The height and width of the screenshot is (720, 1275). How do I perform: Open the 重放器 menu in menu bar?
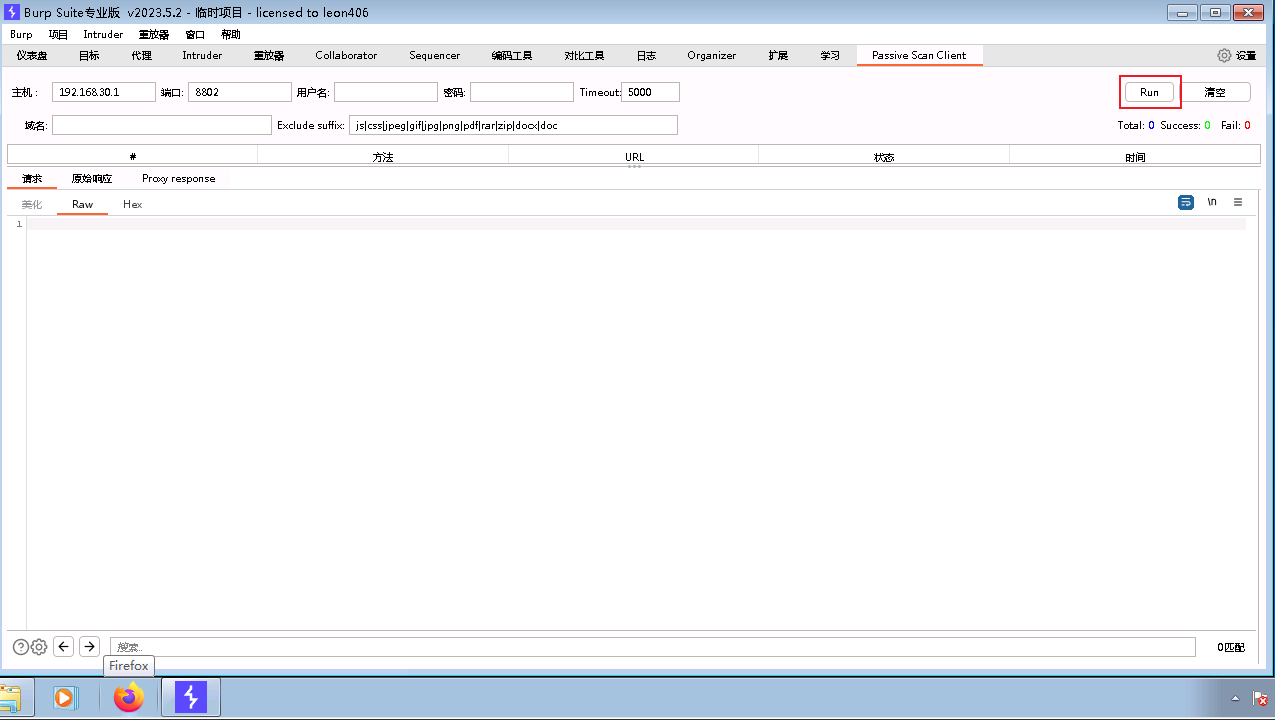154,34
